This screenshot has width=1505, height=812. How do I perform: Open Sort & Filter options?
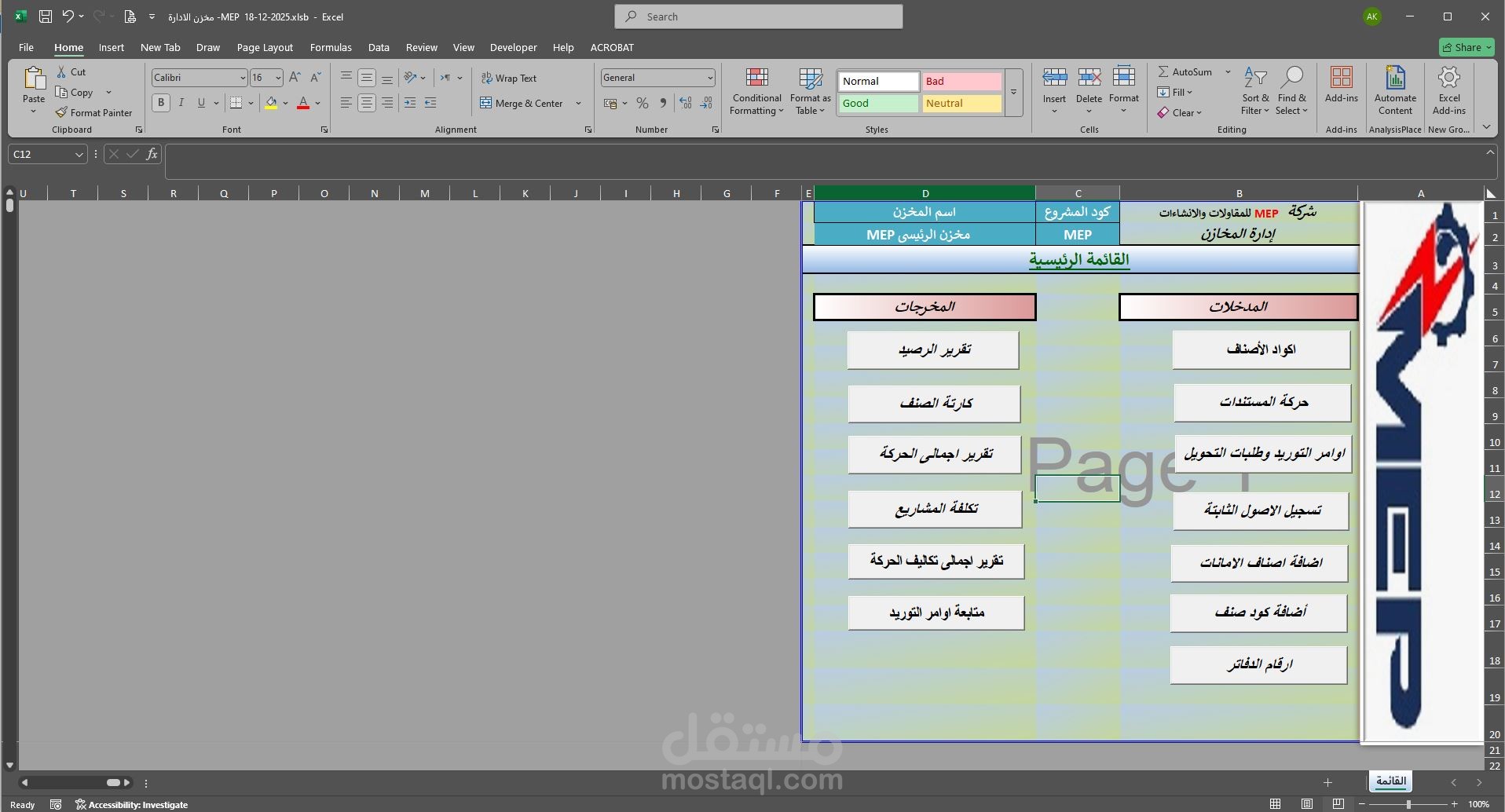[x=1255, y=91]
